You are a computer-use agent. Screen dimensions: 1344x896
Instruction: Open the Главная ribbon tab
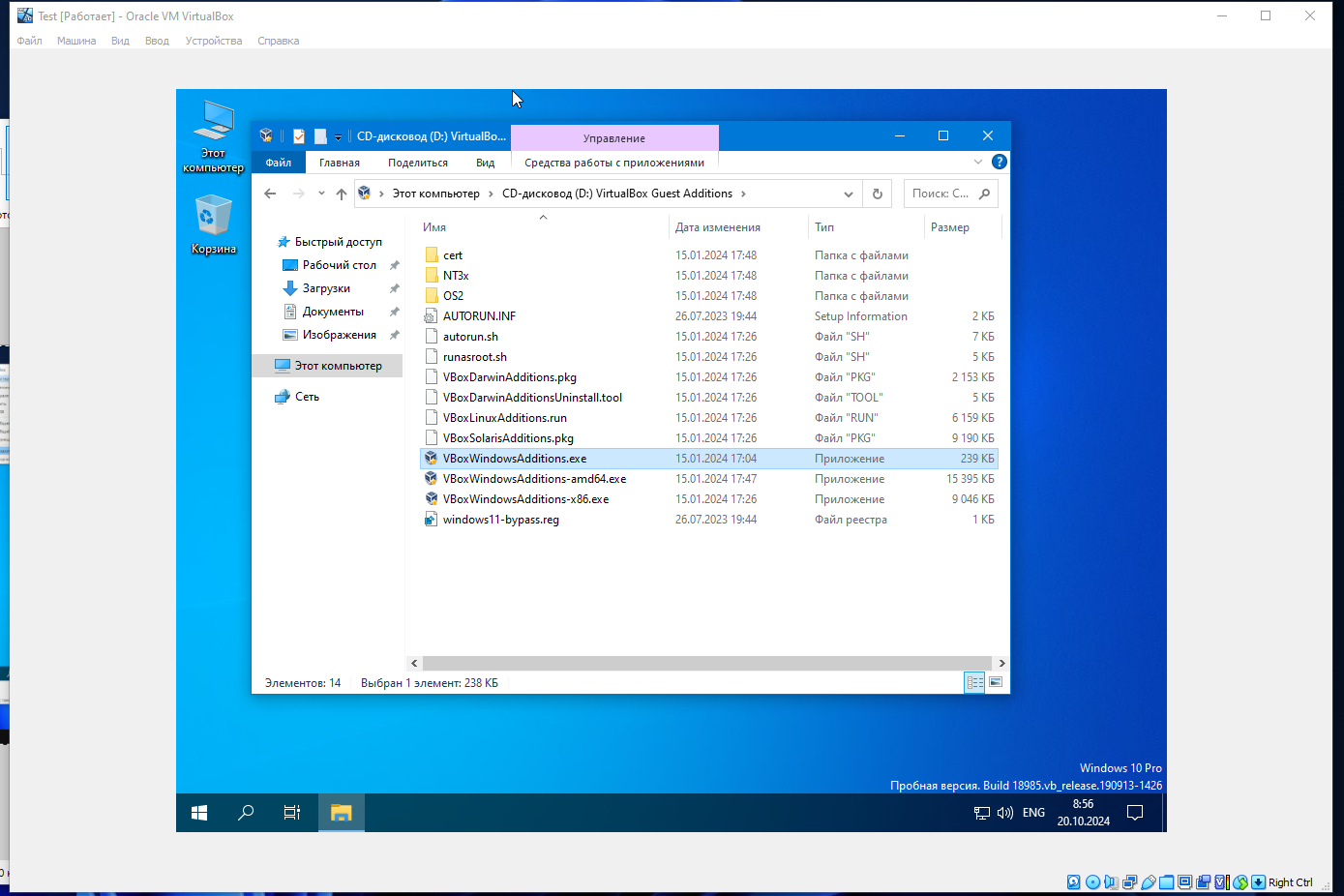tap(340, 163)
